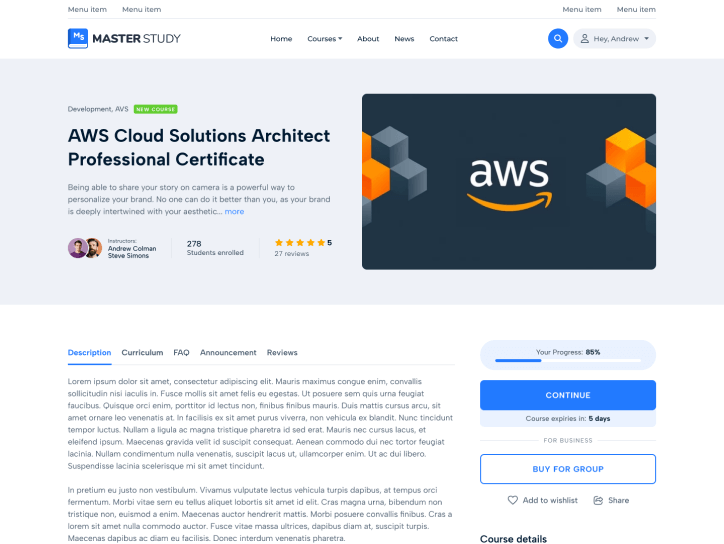Click the Buy for Group button
Viewport: 724px width, 544px height.
tap(568, 469)
